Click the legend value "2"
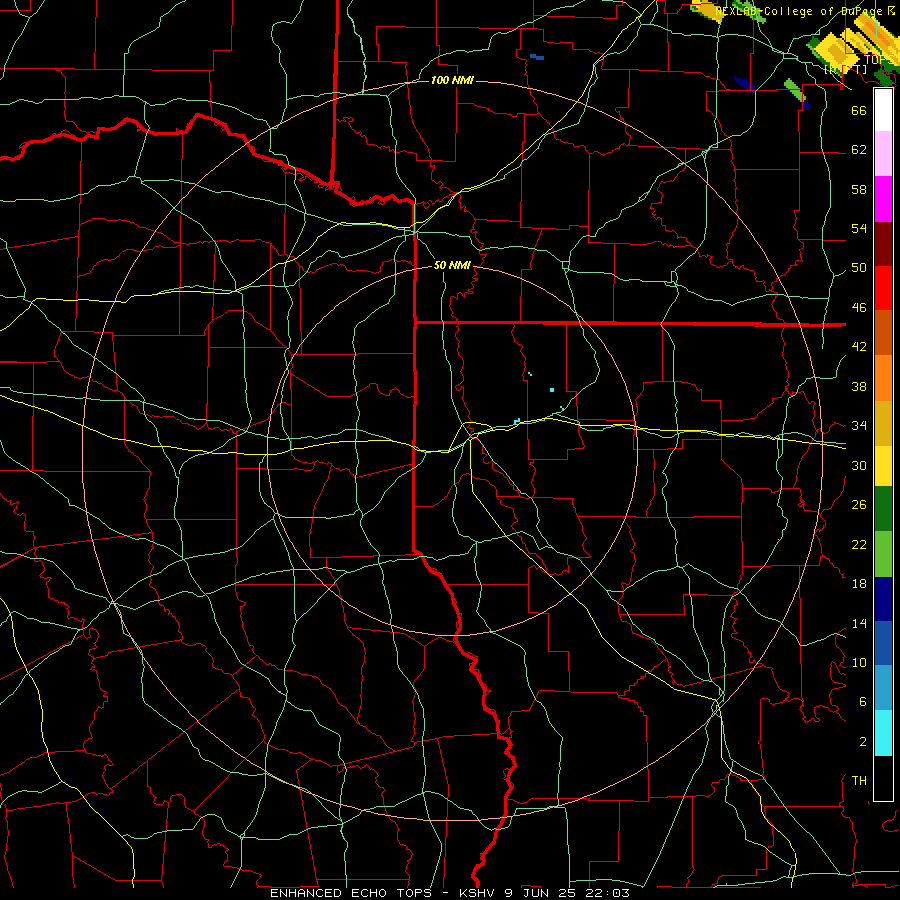The width and height of the screenshot is (900, 900). point(862,742)
